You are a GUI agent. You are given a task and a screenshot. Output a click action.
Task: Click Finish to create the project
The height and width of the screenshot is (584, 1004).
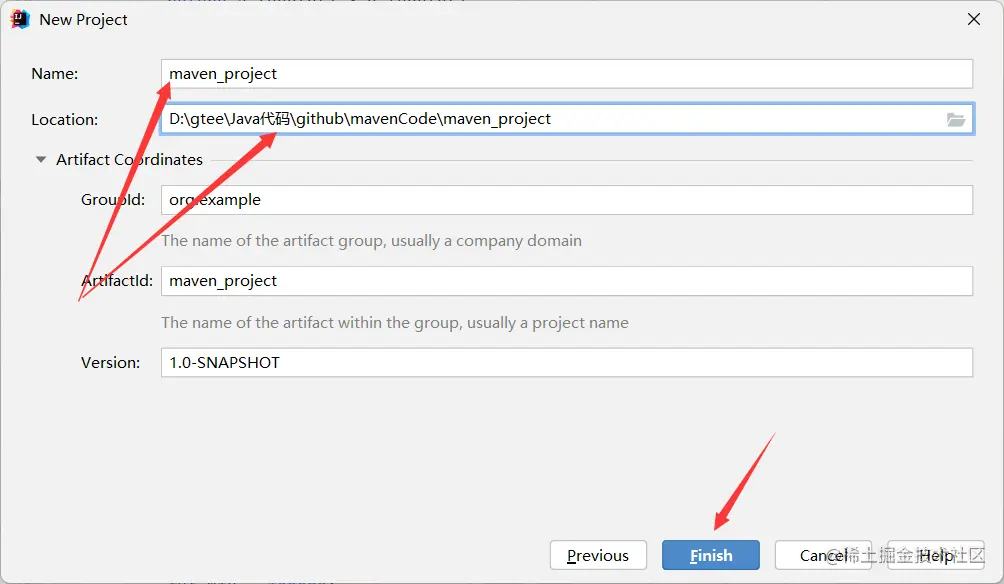pos(711,555)
